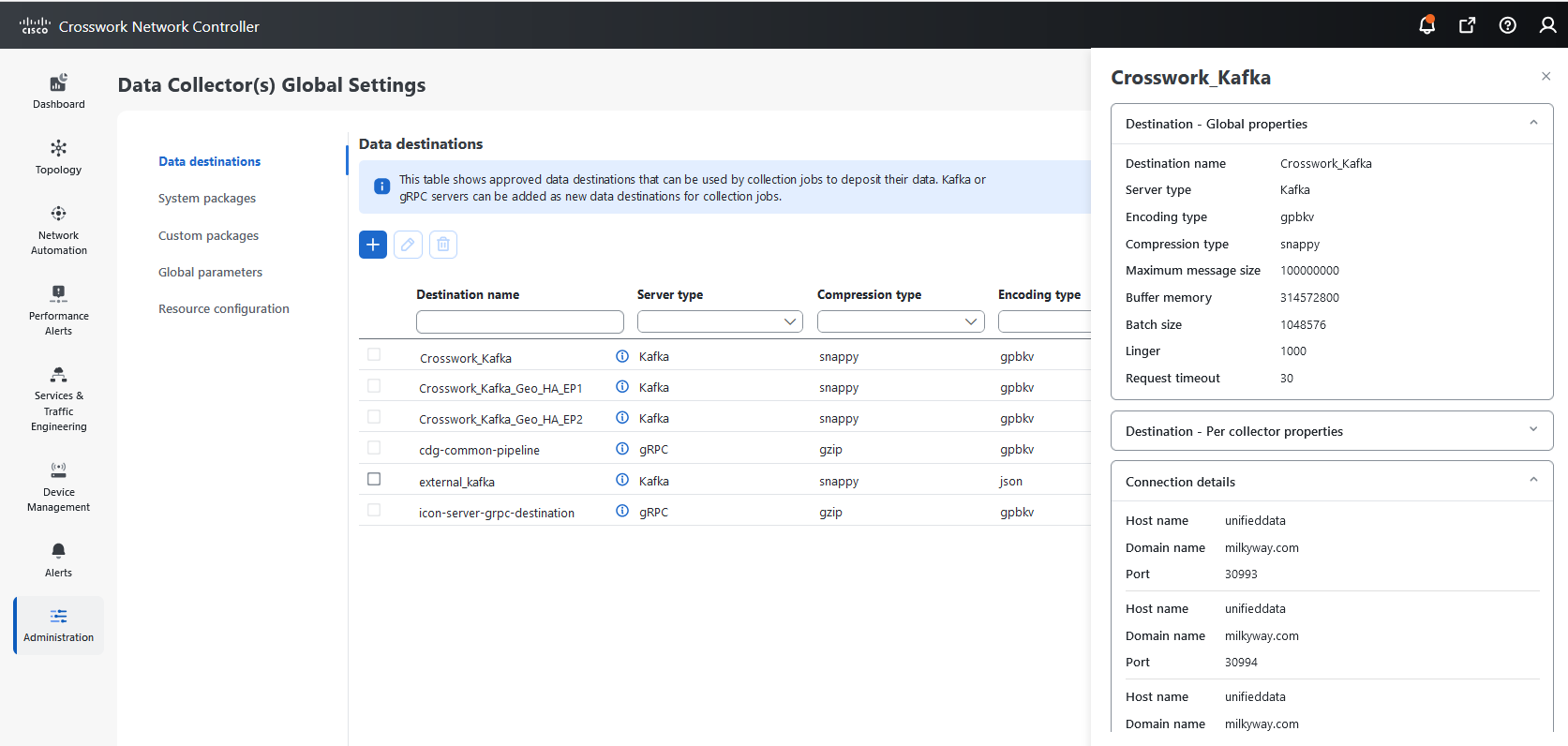Open Administration in the sidebar
1568x746 pixels.
pyautogui.click(x=59, y=625)
